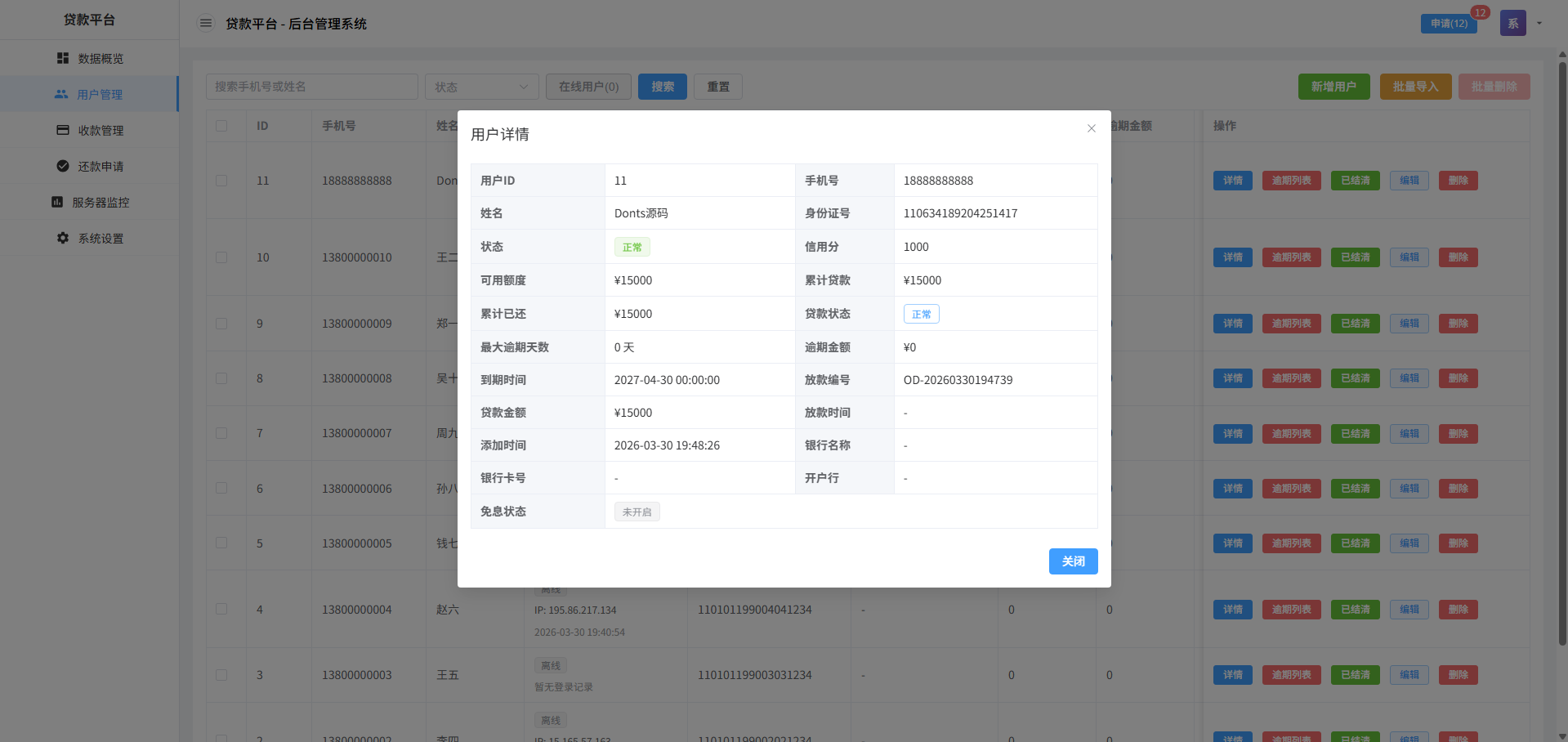Click the 申请(12) notification button
1568x742 pixels.
(x=1449, y=24)
